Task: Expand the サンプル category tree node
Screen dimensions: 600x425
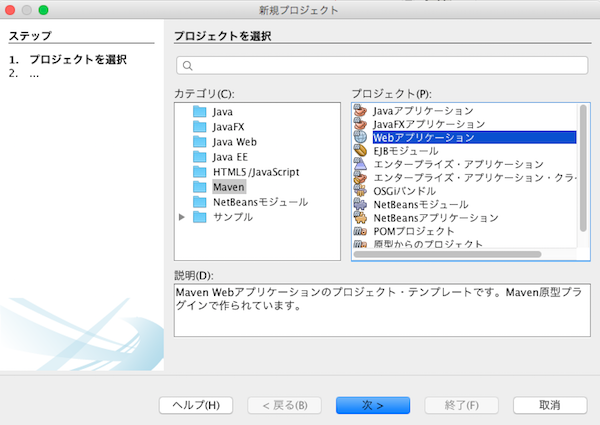Action: point(182,217)
